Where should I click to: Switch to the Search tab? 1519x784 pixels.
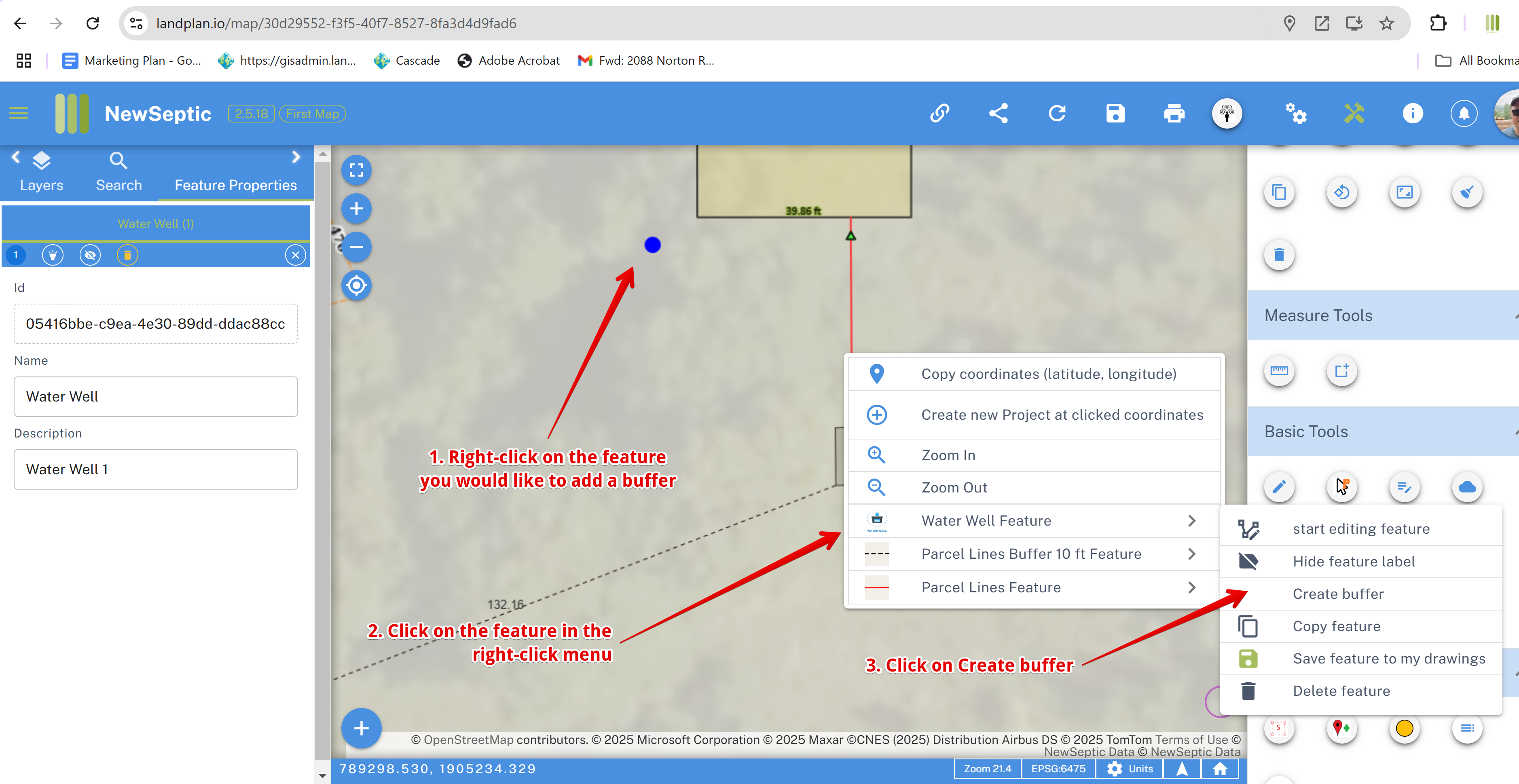pos(118,172)
